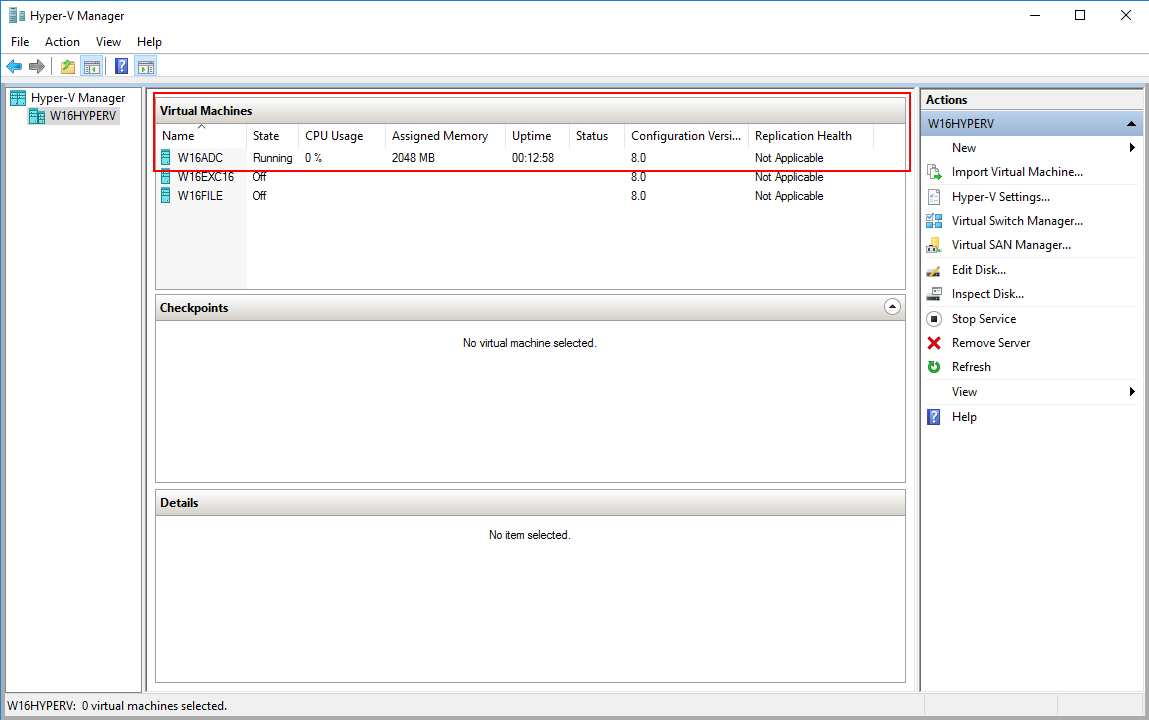Click the Help question mark icon in Actions
Viewport: 1149px width, 720px height.
pyautogui.click(x=934, y=417)
